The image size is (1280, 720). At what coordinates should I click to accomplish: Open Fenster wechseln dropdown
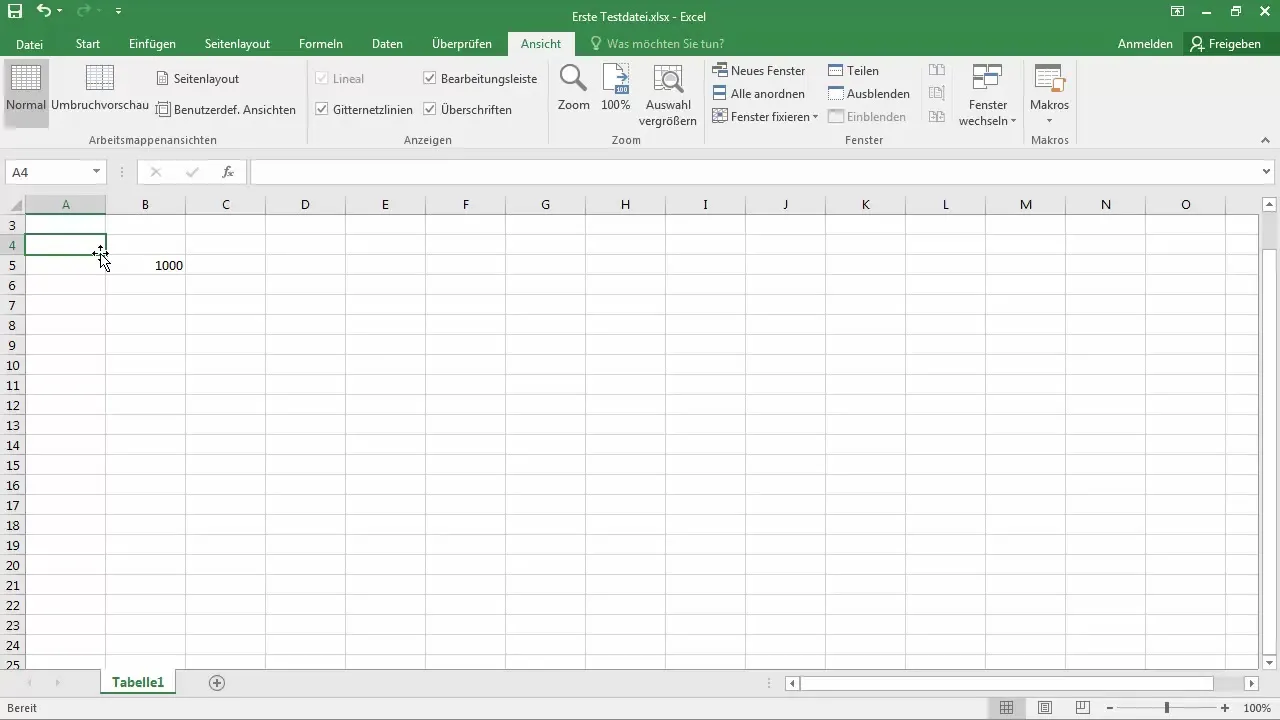(987, 95)
